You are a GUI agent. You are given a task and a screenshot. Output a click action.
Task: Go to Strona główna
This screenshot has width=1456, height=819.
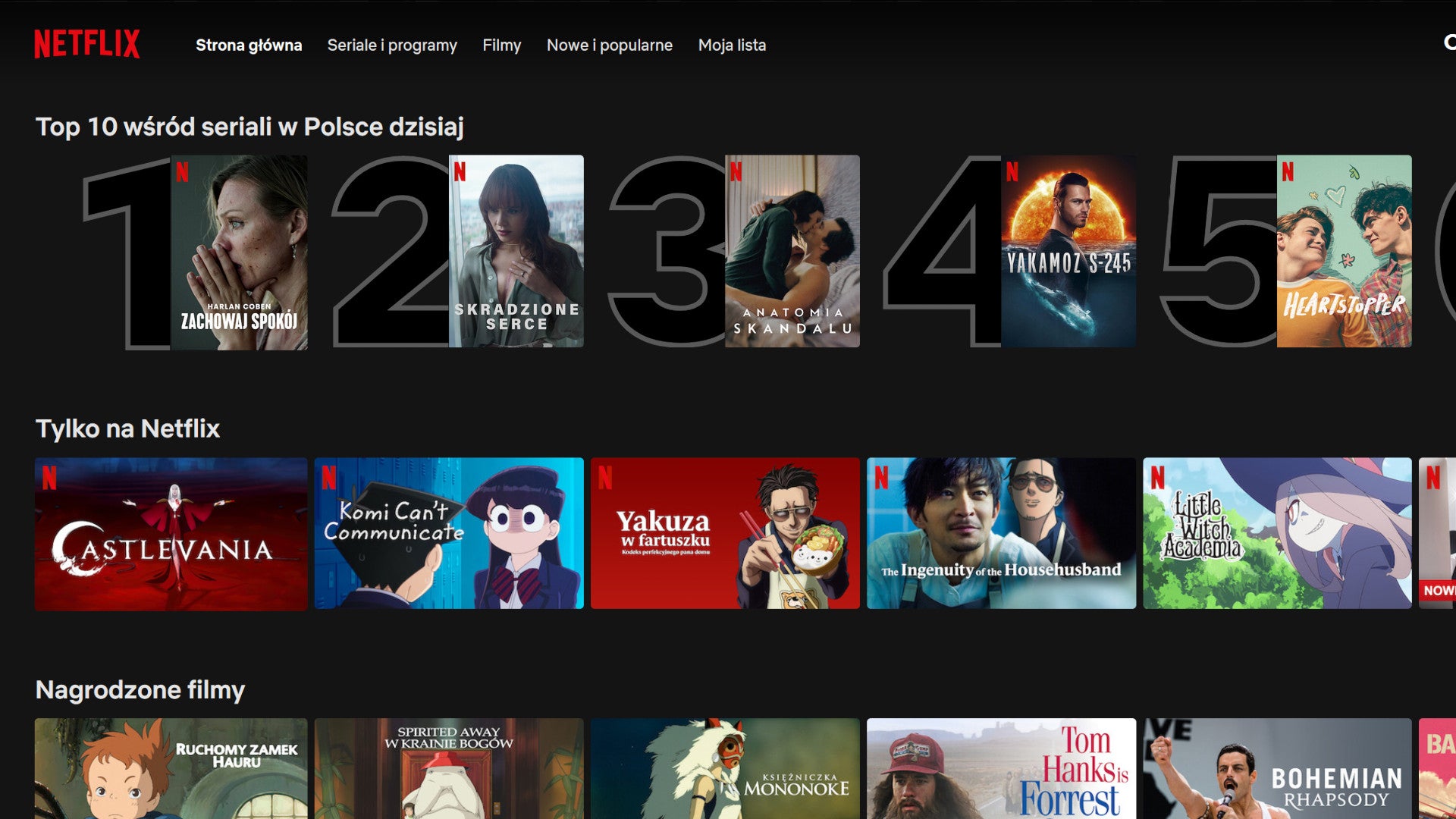click(x=249, y=45)
